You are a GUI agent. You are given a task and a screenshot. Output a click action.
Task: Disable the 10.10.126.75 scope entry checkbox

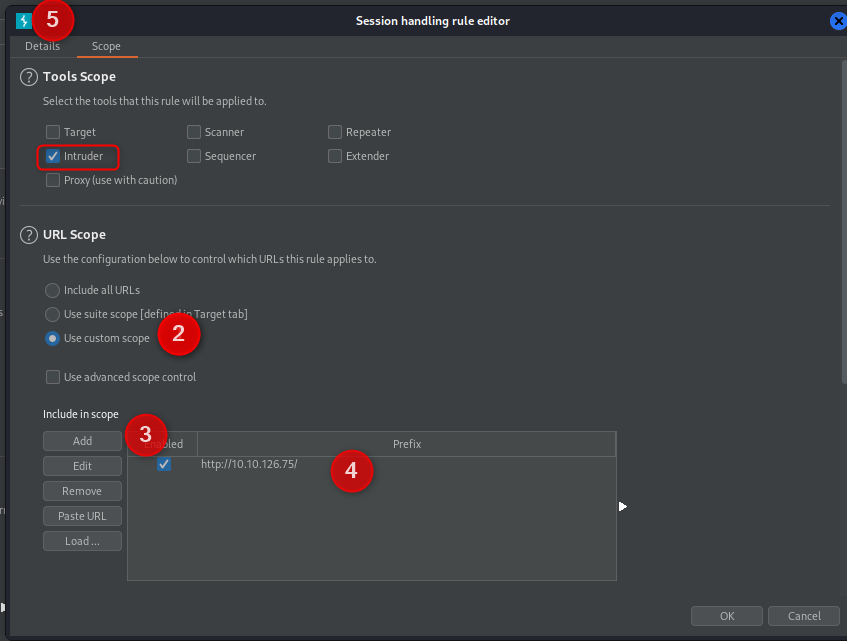164,464
